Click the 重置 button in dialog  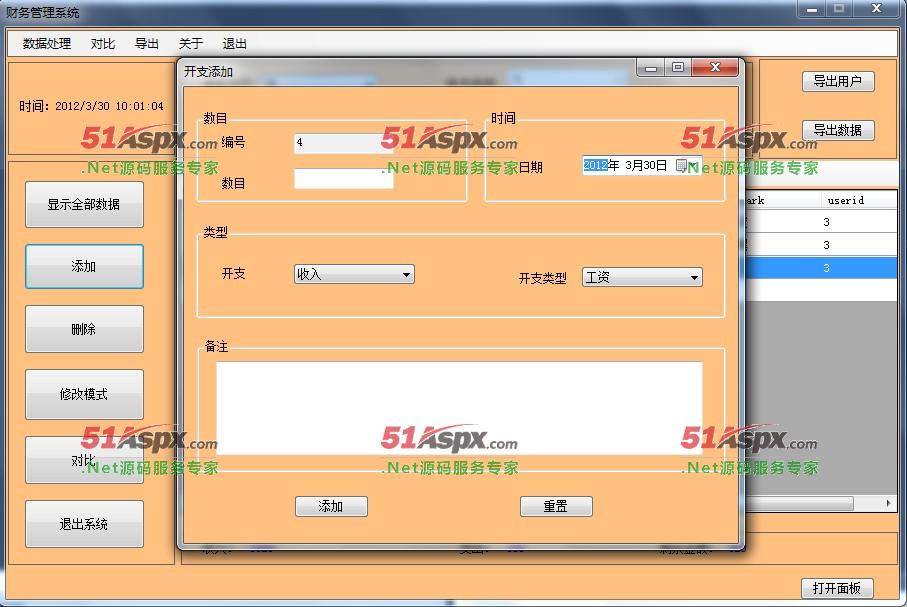coord(556,506)
